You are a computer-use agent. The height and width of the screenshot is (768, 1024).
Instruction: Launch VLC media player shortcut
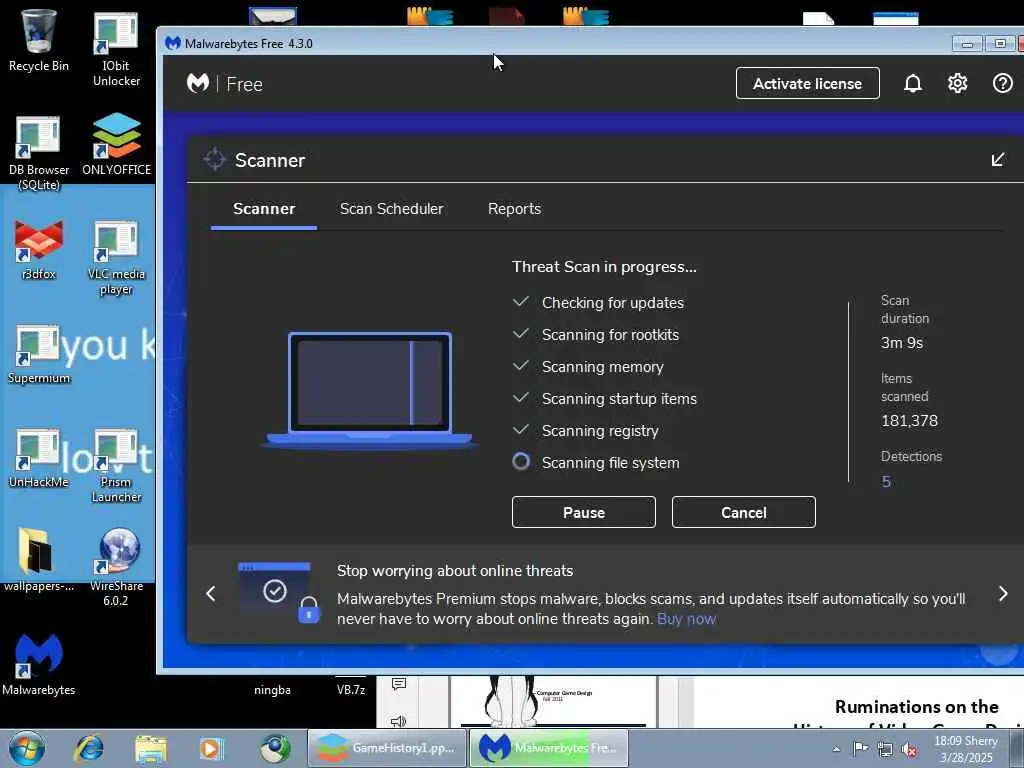pyautogui.click(x=116, y=259)
